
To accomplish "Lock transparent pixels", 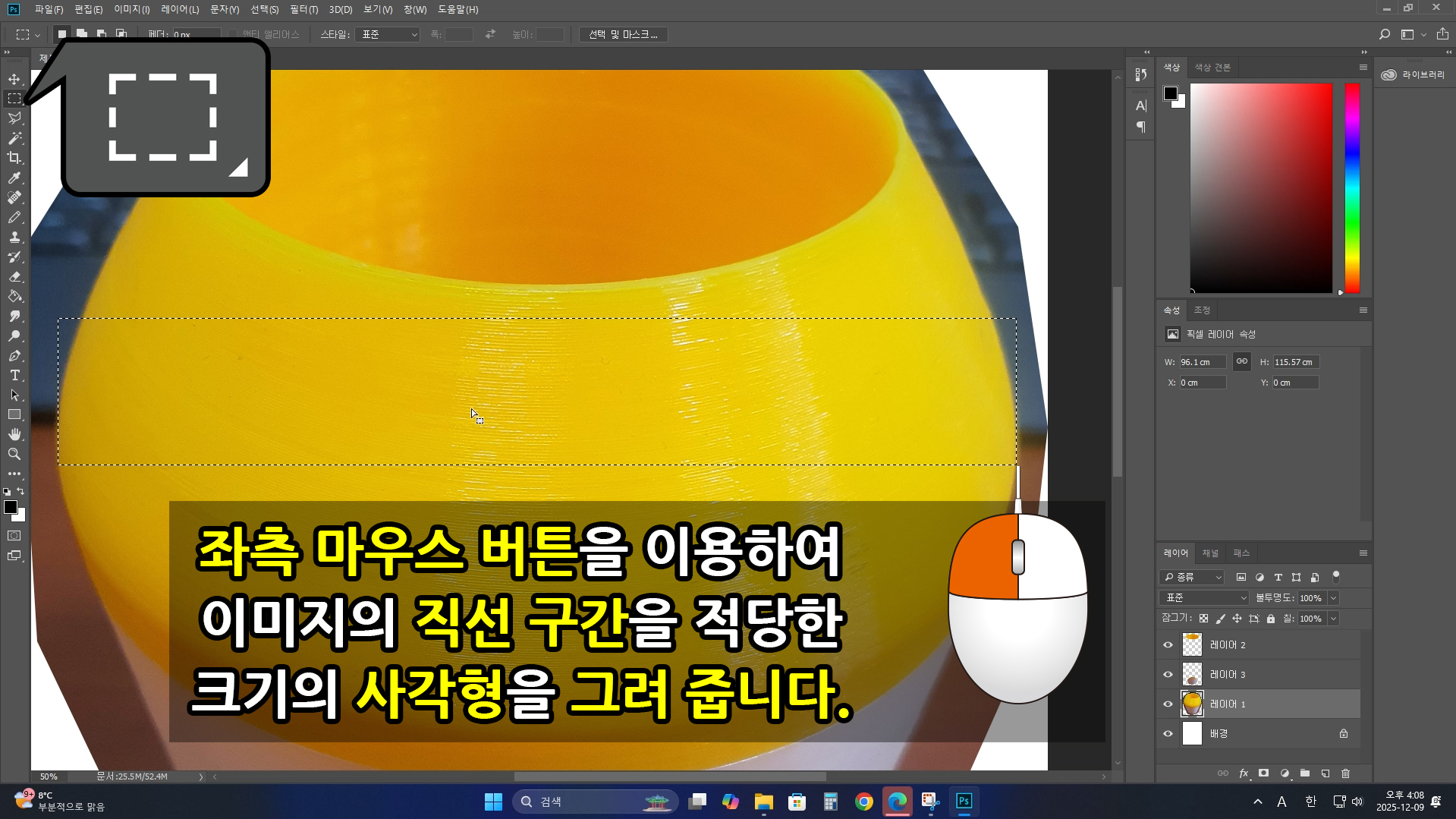I will [x=1204, y=619].
